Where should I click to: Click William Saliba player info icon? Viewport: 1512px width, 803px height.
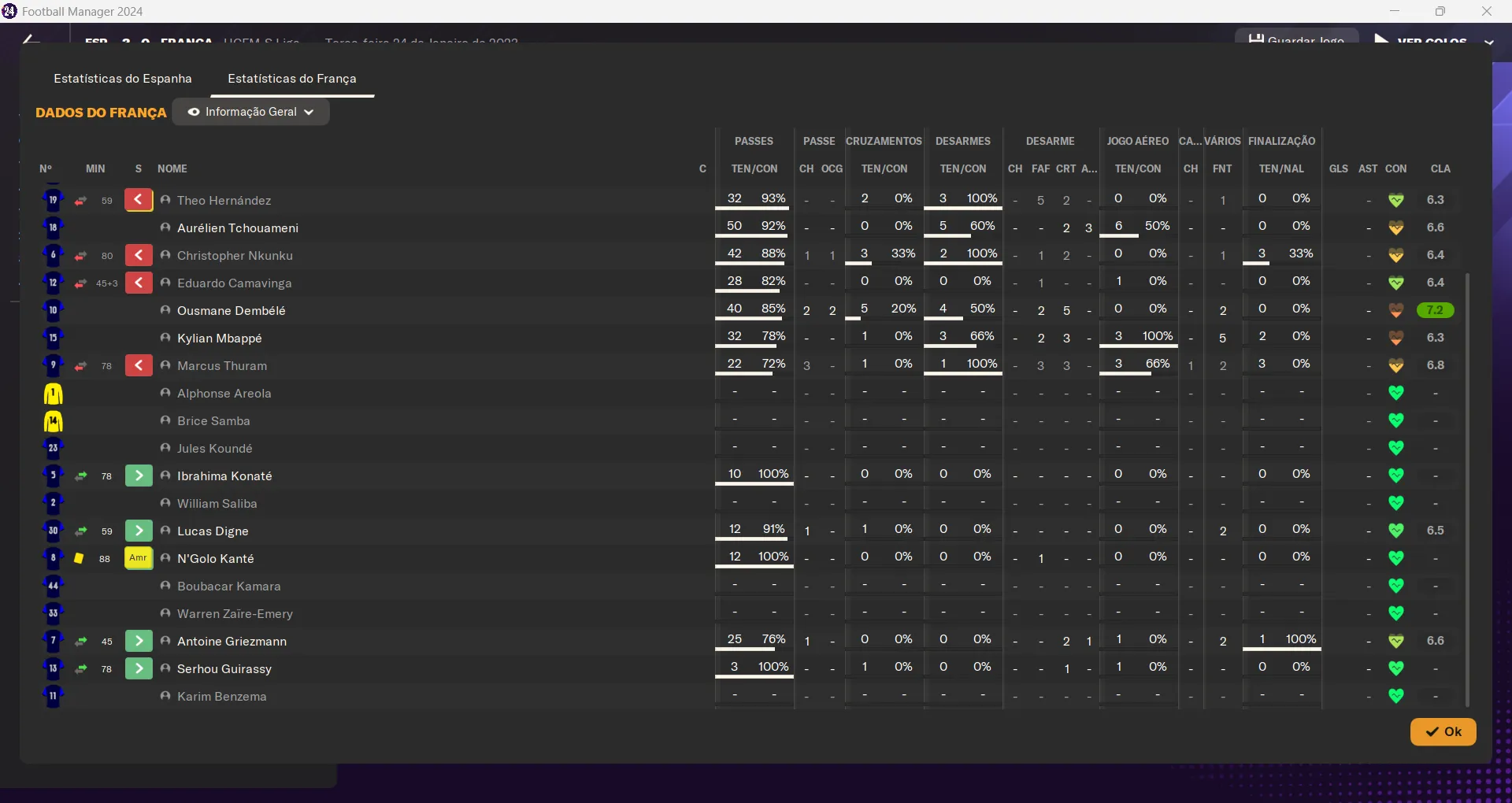coord(165,503)
